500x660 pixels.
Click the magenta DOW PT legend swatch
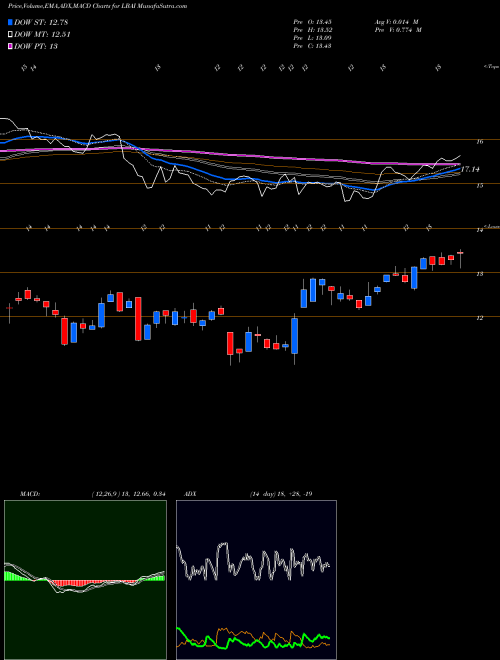click(10, 46)
